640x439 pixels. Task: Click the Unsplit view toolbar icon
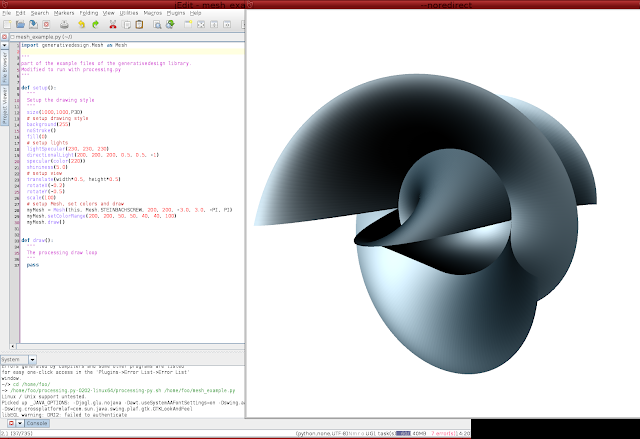tap(201, 24)
